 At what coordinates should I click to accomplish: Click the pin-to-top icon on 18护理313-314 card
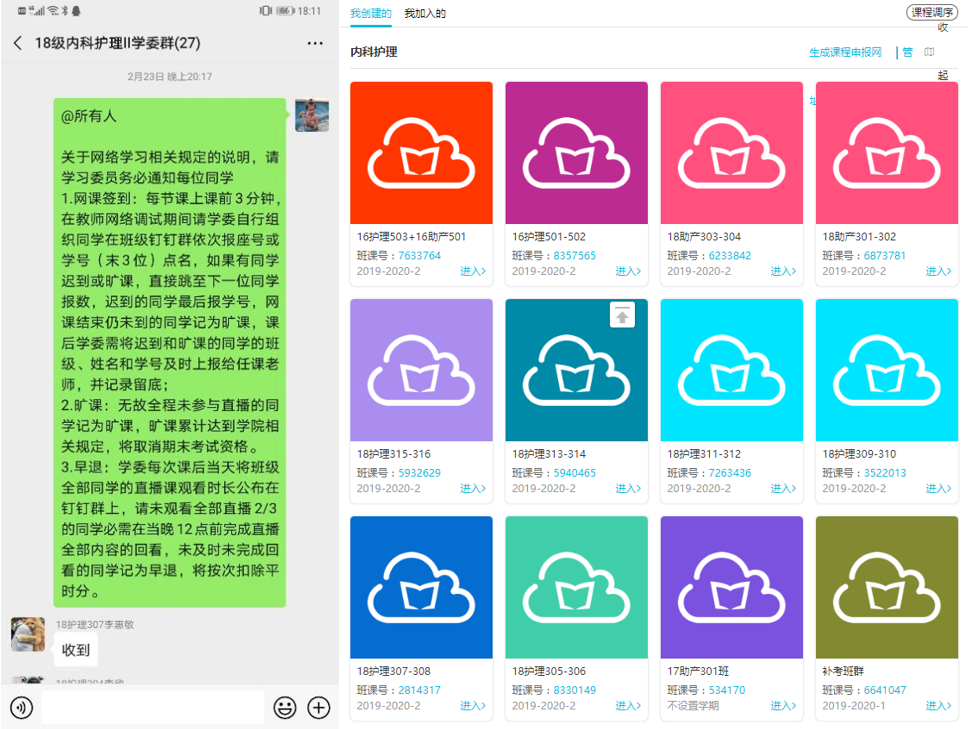tap(622, 315)
